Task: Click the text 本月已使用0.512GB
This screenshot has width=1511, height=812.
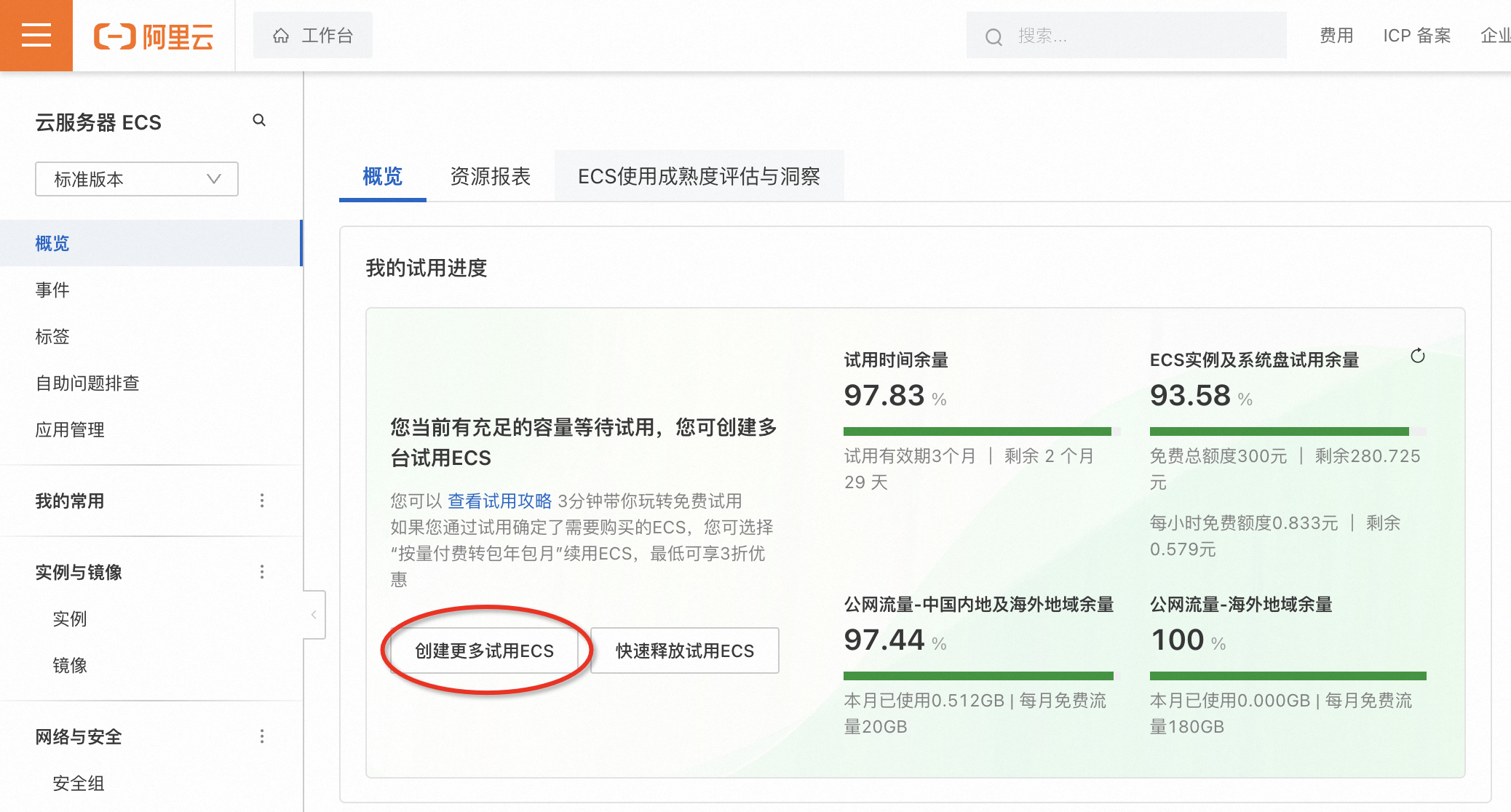Action: pyautogui.click(x=924, y=701)
